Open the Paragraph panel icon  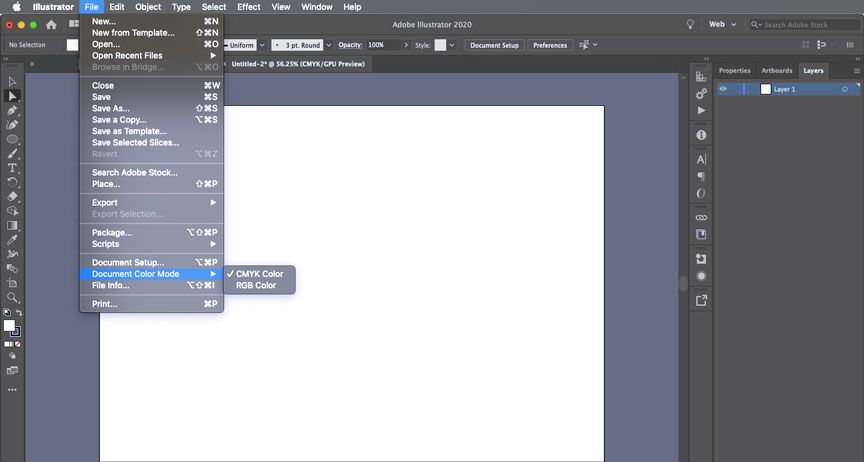(701, 176)
